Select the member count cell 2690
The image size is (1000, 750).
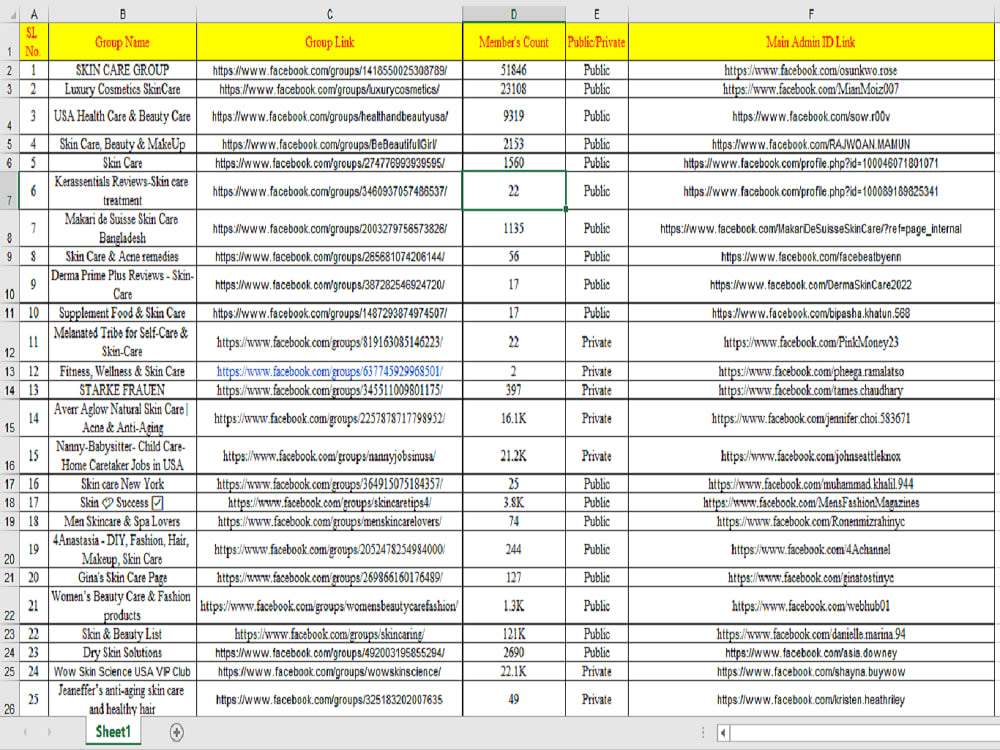tap(513, 652)
